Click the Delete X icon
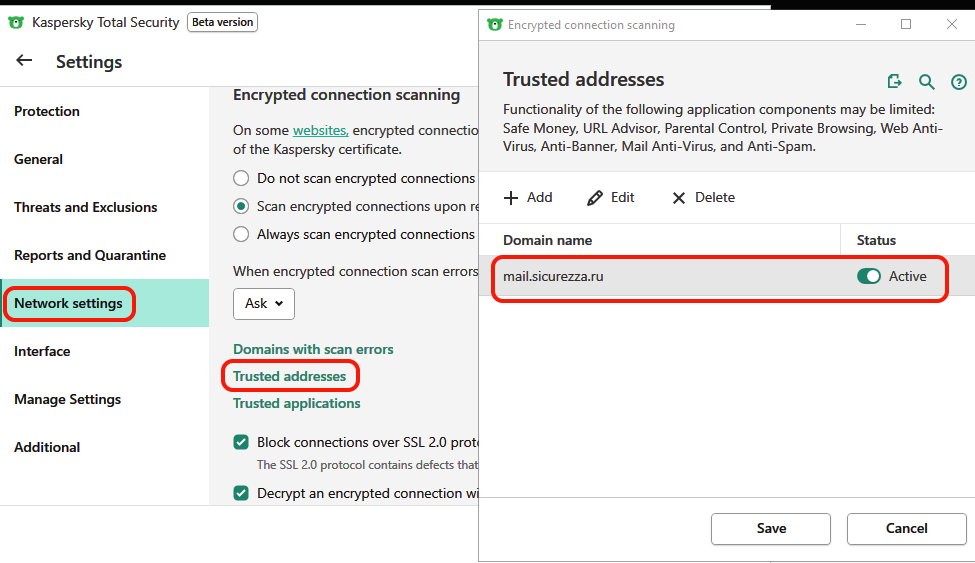This screenshot has height=563, width=975. 679,198
